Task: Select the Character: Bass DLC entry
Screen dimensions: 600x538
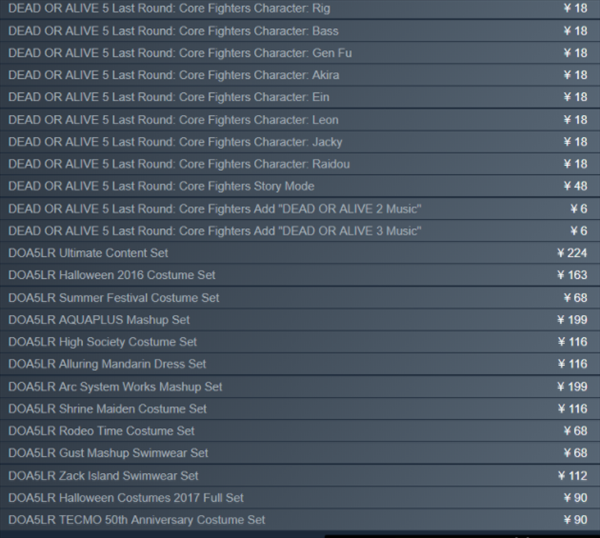Action: point(300,31)
